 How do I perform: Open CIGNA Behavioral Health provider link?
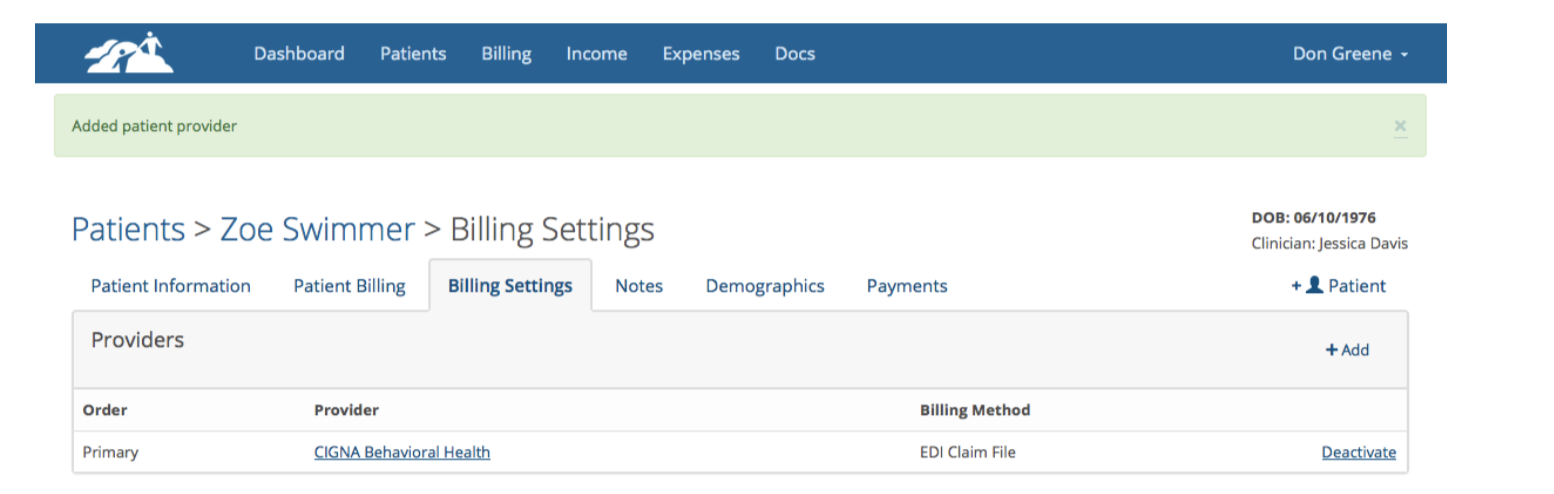[402, 452]
